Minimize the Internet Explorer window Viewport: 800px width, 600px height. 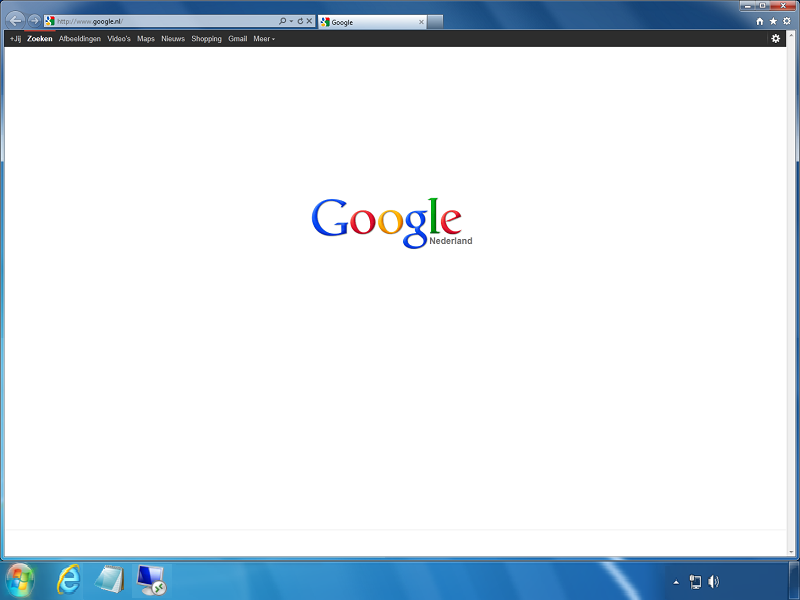pos(748,6)
